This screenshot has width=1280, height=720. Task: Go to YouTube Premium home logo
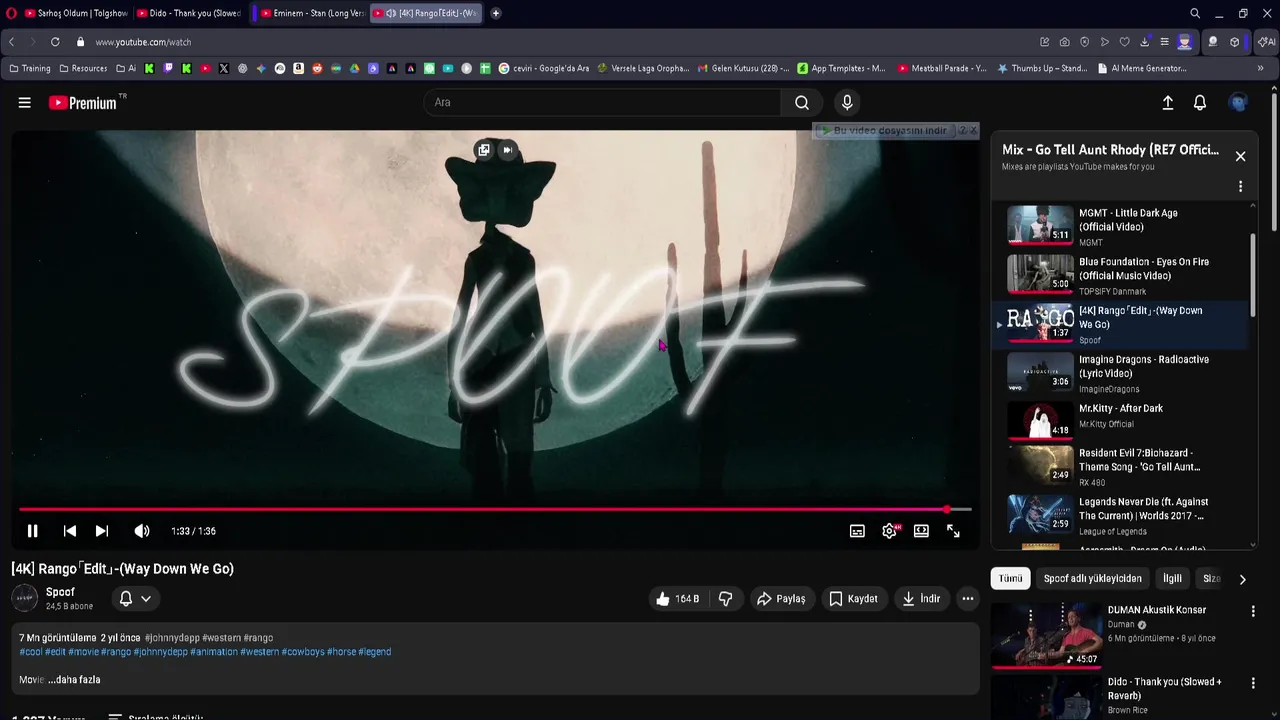pos(82,102)
